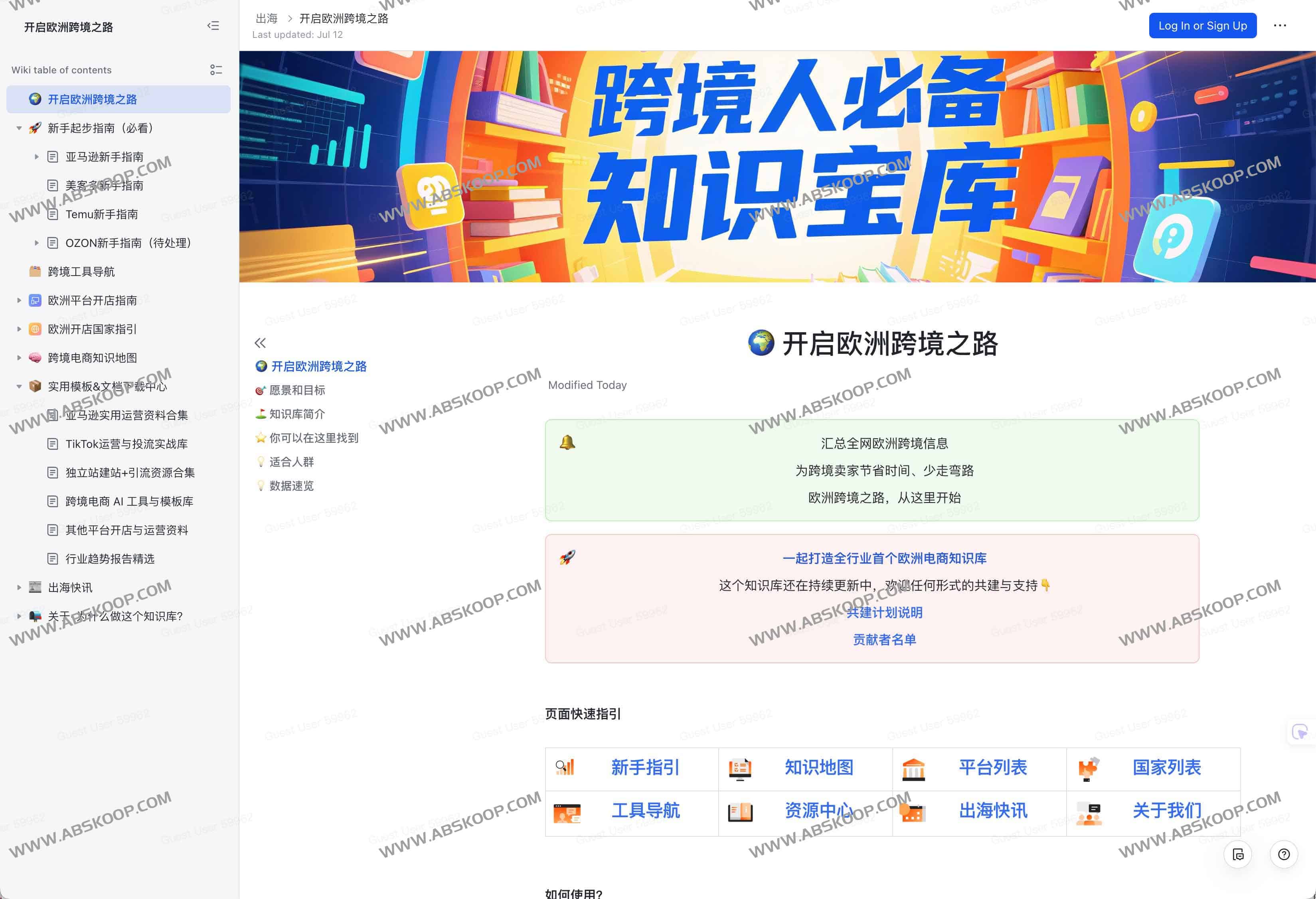The height and width of the screenshot is (899, 1316).
Task: Open the 跨境工具导航 page in sidebar
Action: (x=81, y=272)
